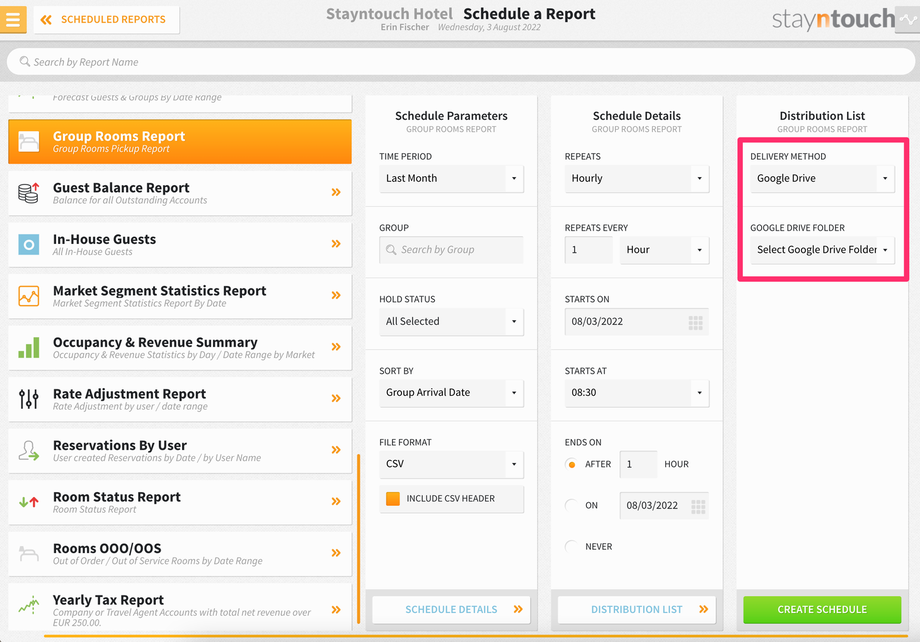
Task: Click the report list vertical scrollbar
Action: 358,539
